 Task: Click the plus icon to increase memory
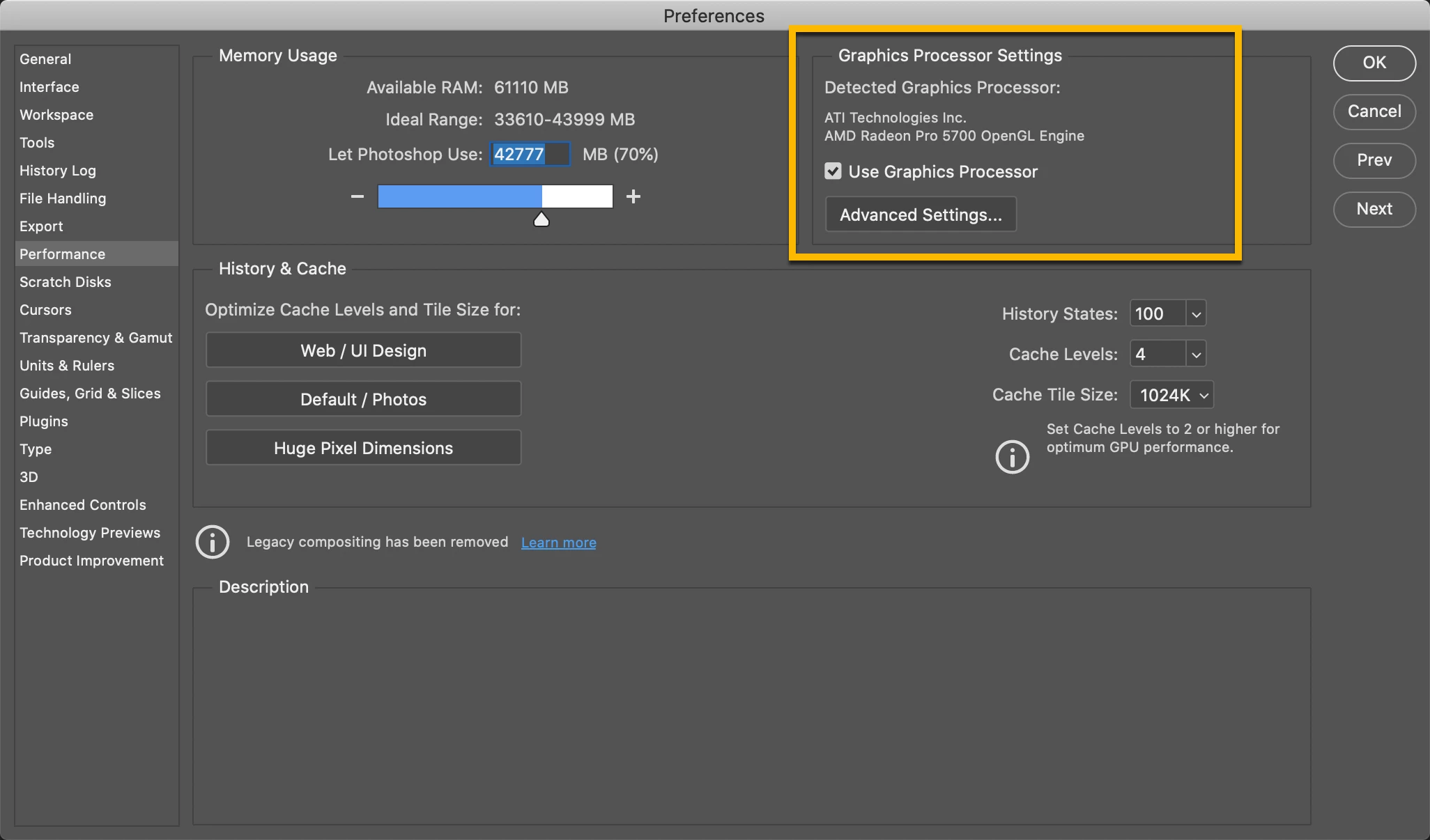coord(633,197)
